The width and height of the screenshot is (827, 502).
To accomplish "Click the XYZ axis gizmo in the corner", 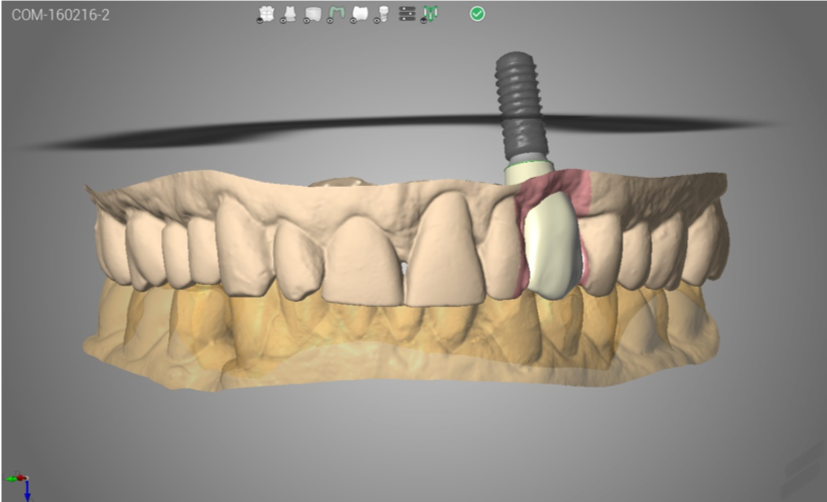I will click(22, 486).
